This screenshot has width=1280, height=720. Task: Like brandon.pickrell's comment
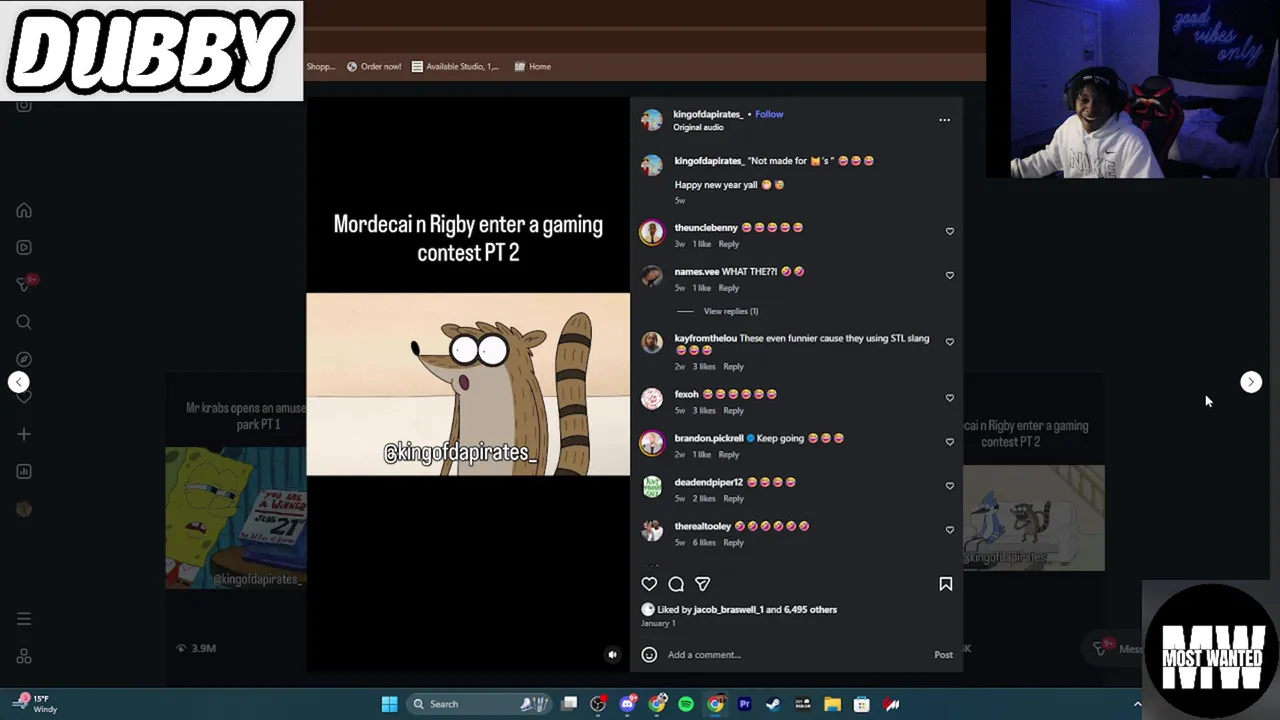[x=950, y=442]
